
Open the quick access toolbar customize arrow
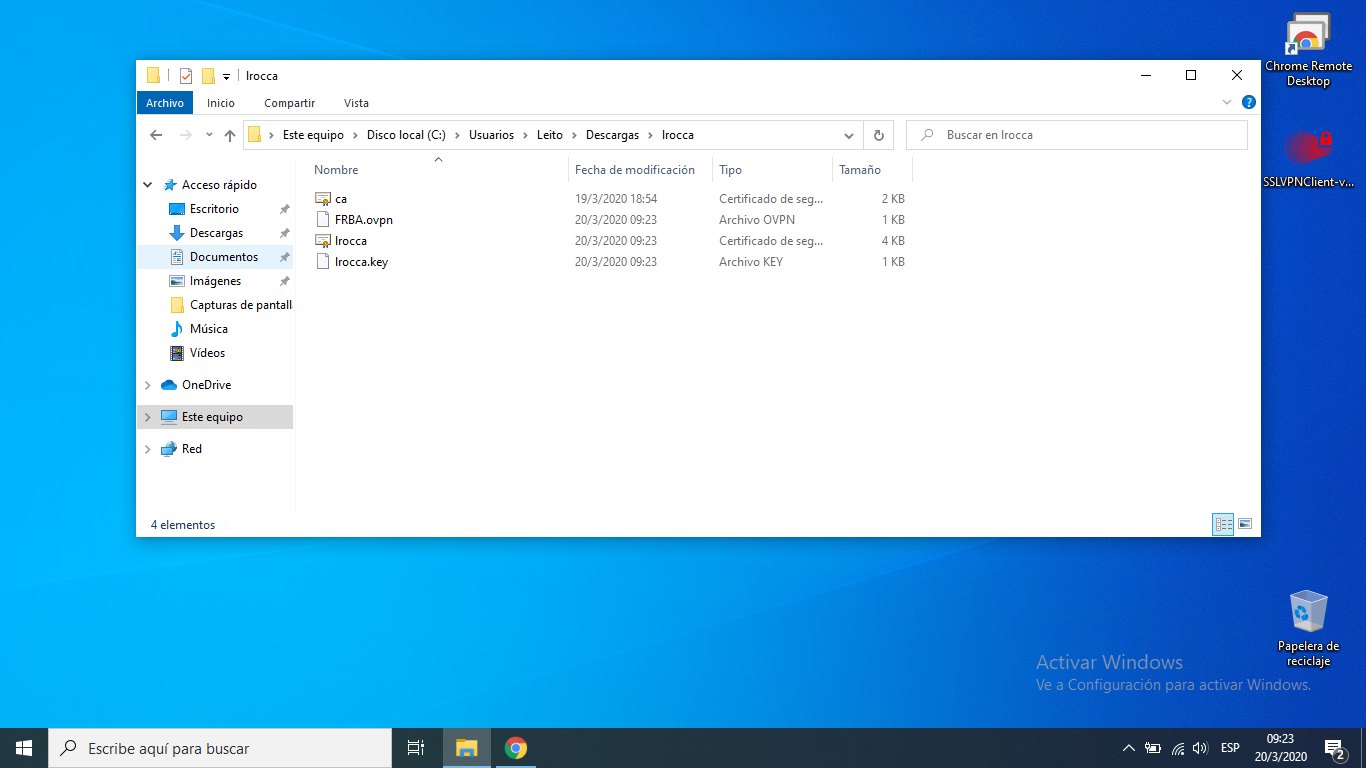227,77
